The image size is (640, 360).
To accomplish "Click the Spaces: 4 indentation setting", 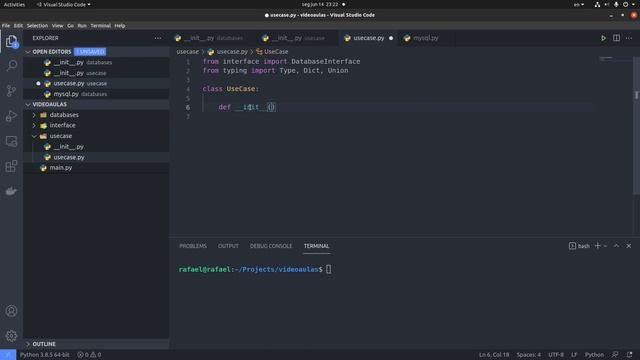I will [x=529, y=355].
